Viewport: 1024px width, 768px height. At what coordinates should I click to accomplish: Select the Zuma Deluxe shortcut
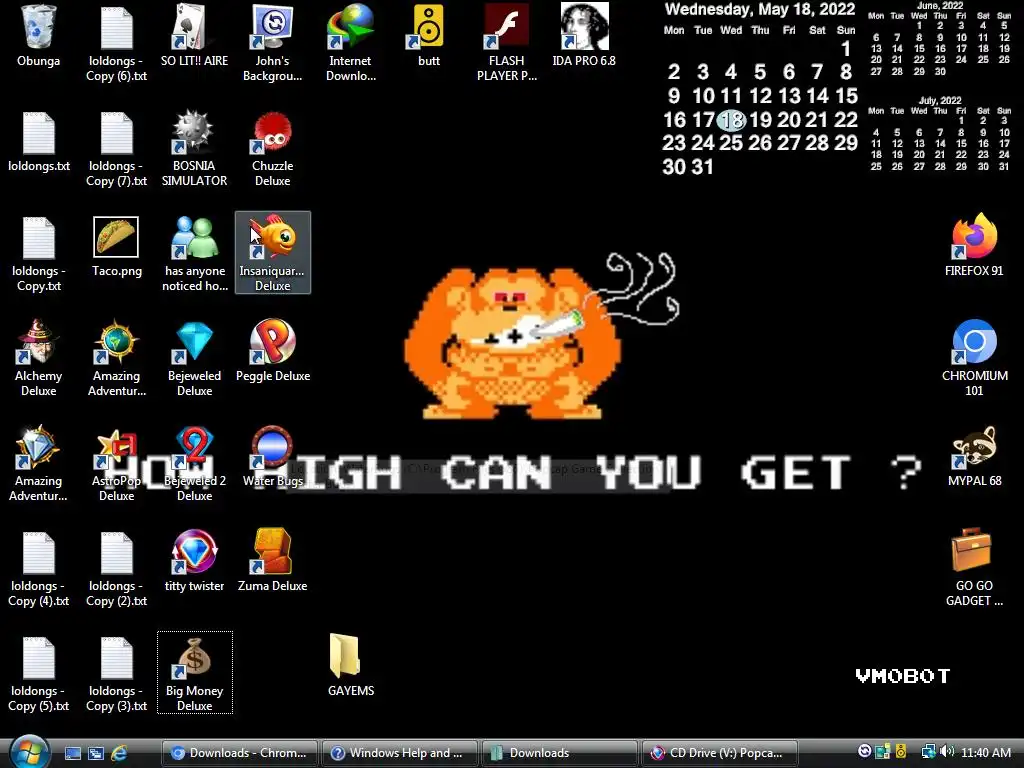pos(272,562)
